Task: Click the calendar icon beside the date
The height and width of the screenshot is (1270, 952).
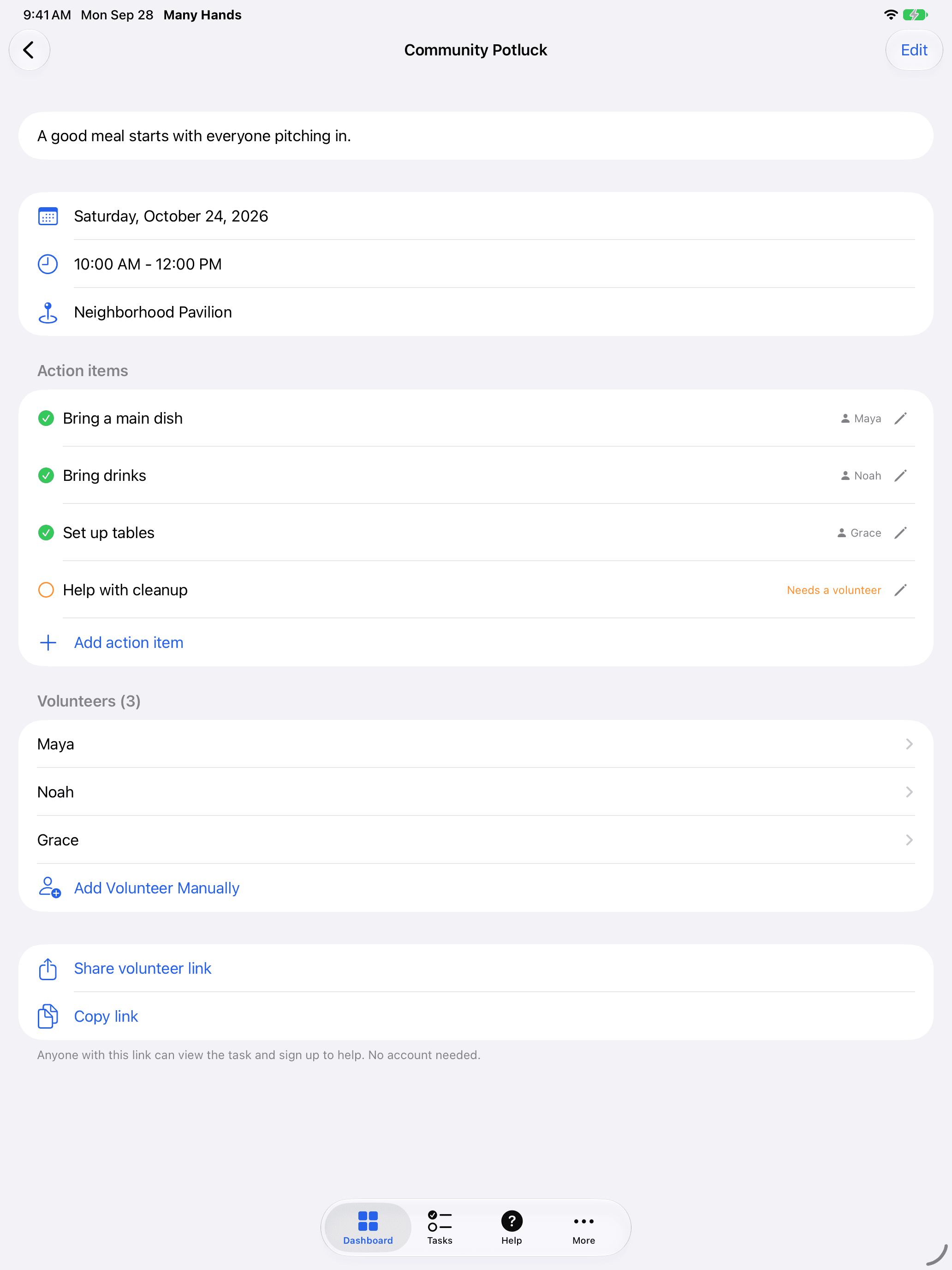Action: tap(48, 216)
